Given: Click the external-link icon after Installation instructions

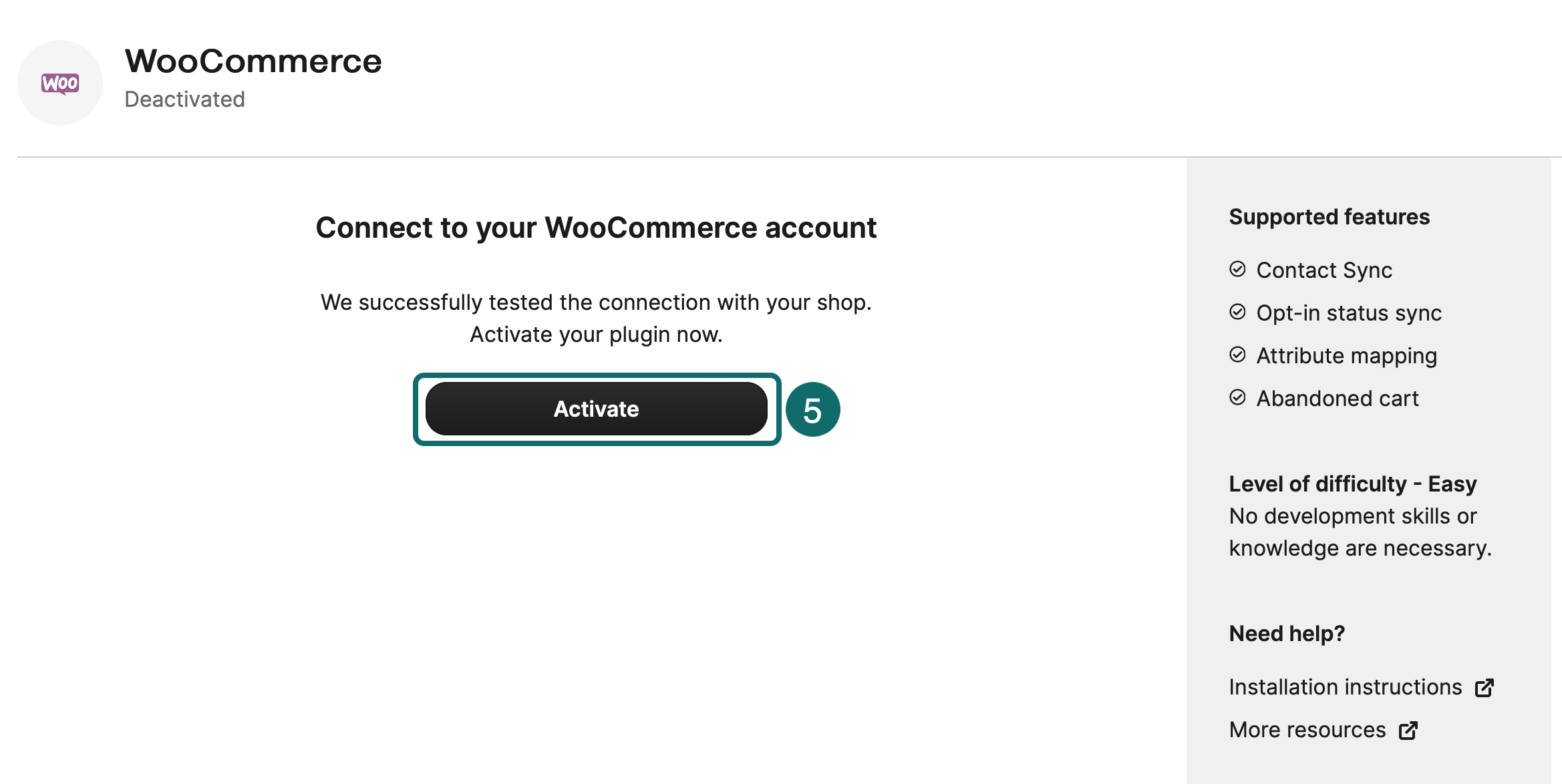Looking at the screenshot, I should [1485, 688].
